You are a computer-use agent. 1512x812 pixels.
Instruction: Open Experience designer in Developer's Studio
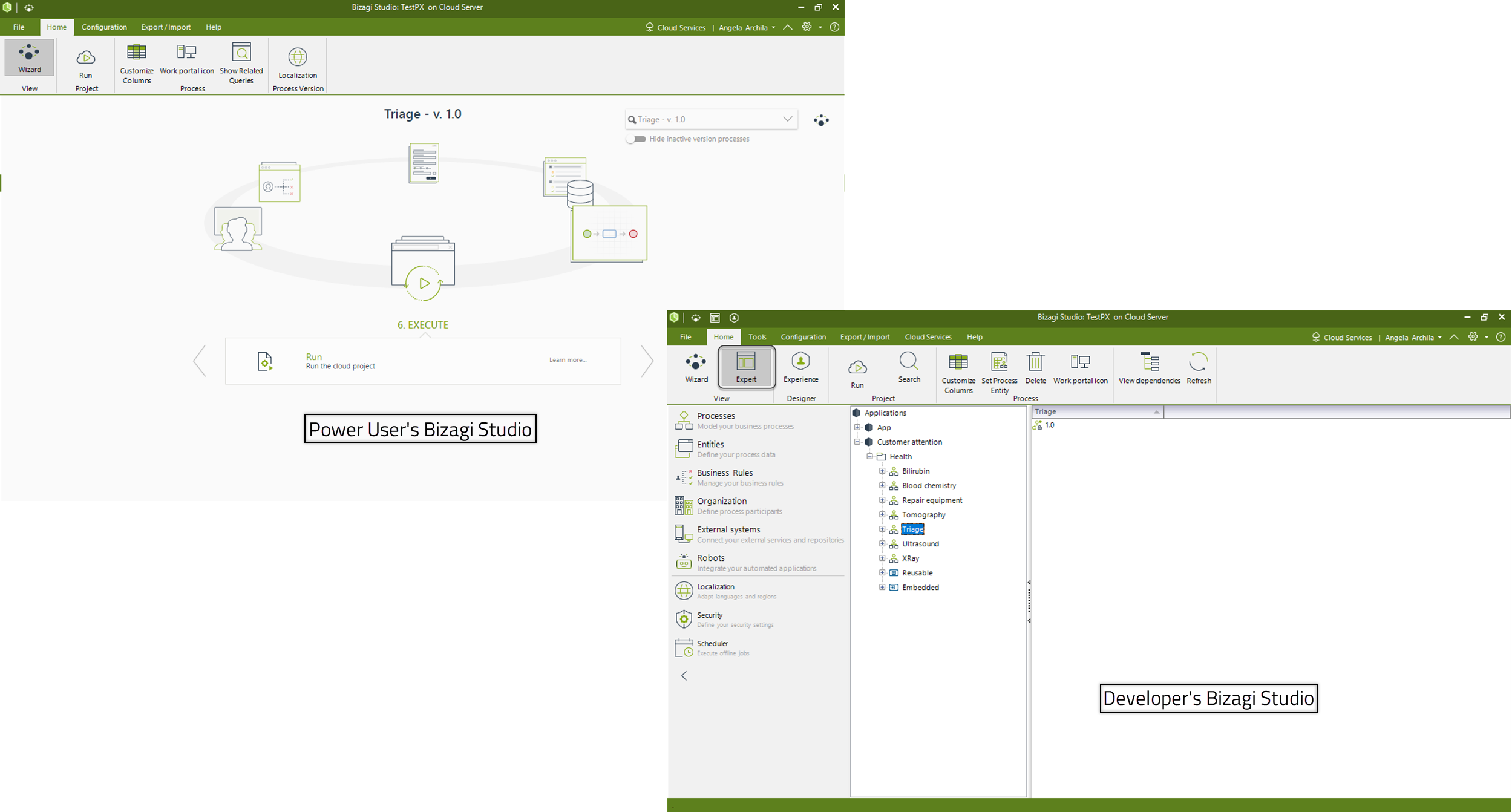tap(801, 367)
